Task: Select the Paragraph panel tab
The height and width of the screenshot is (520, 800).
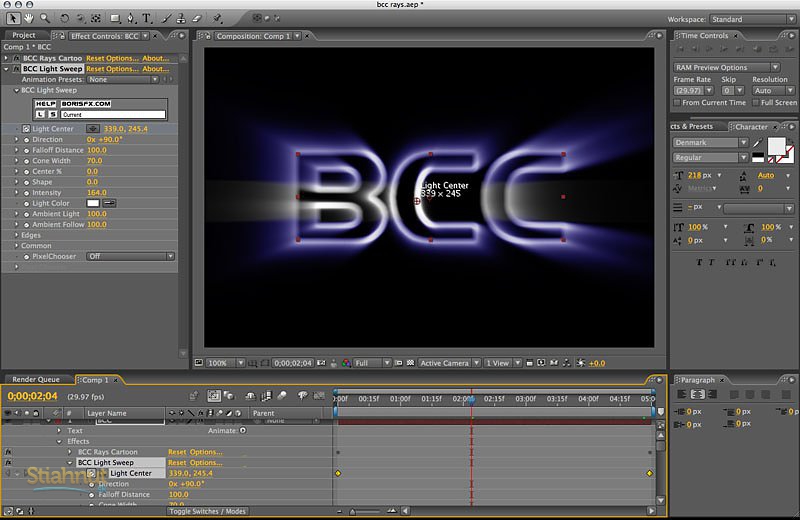Action: pyautogui.click(x=698, y=380)
